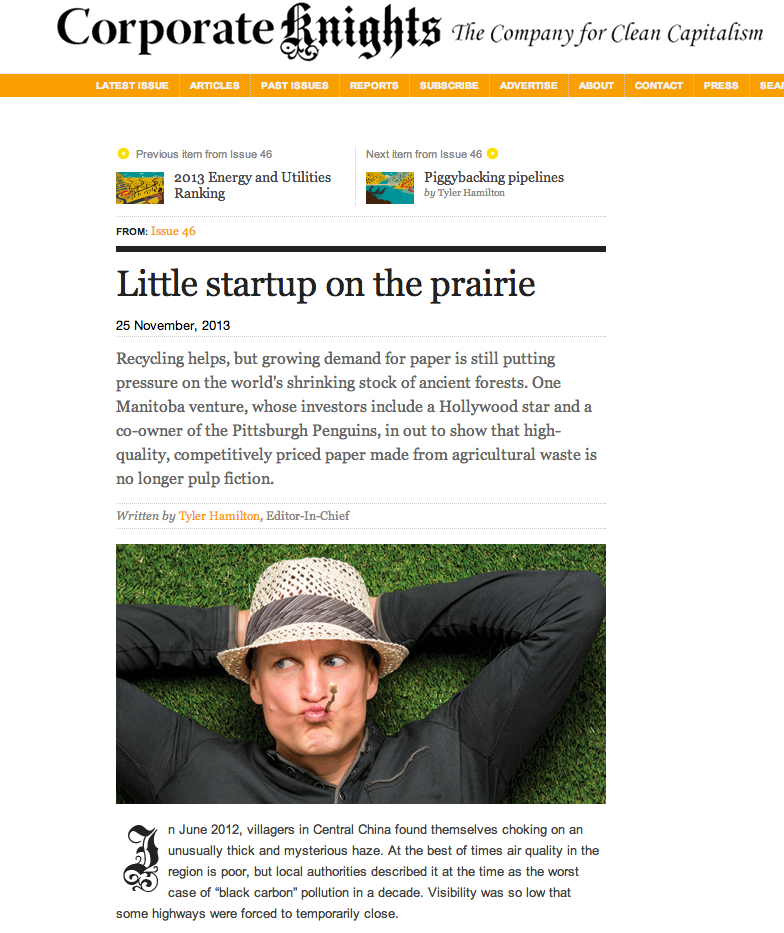Click the previous item yellow arrow icon
Viewport: 784px width, 933px height.
123,154
